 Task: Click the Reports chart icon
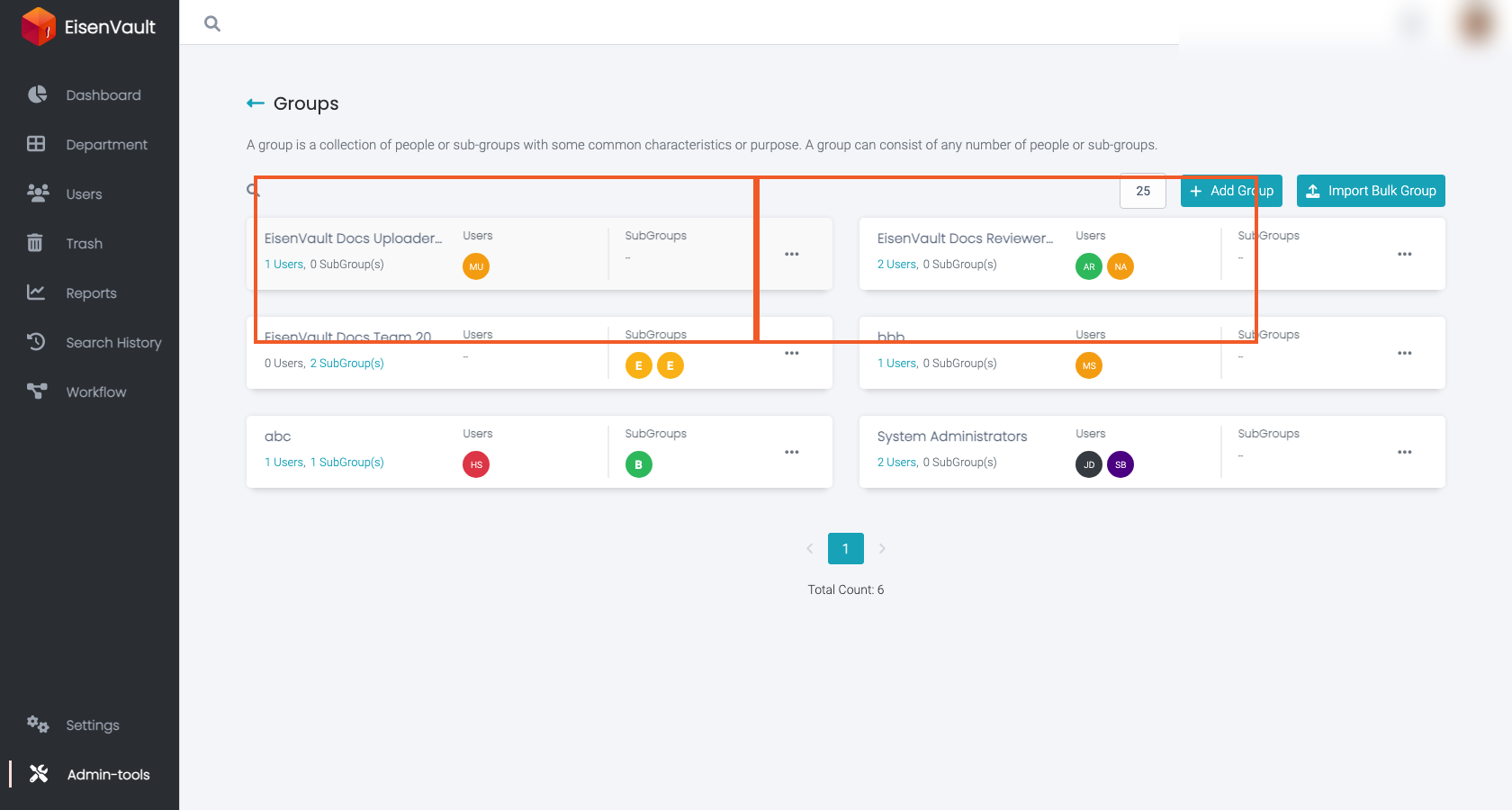point(36,292)
